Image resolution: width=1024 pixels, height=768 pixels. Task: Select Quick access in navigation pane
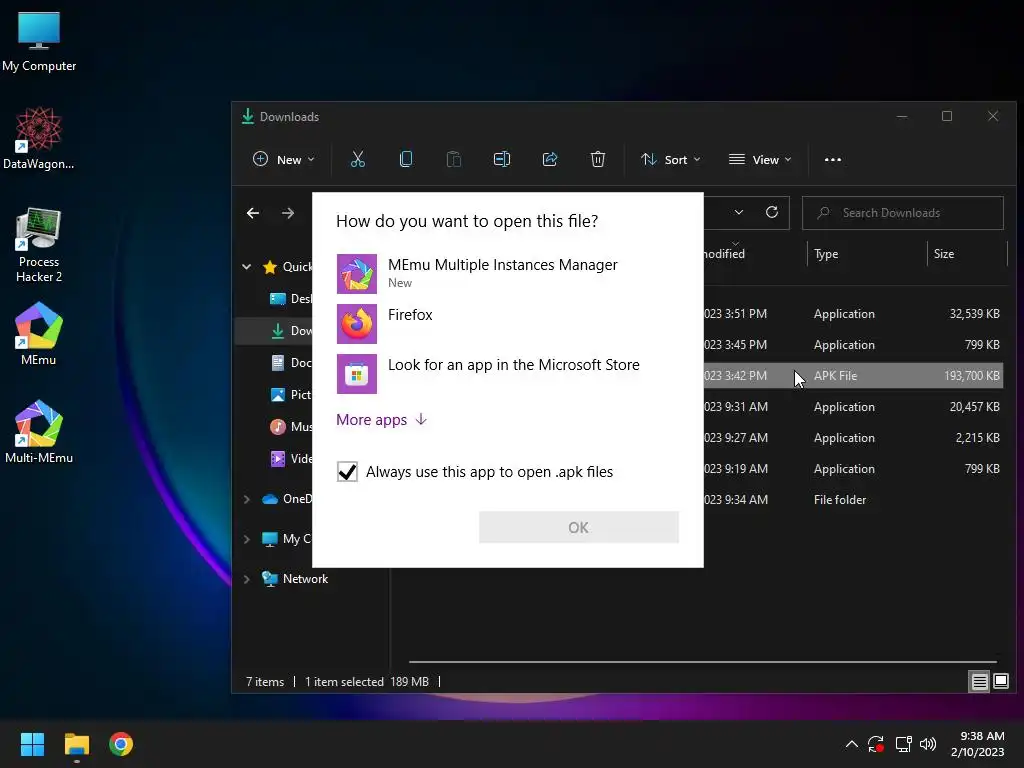(287, 266)
